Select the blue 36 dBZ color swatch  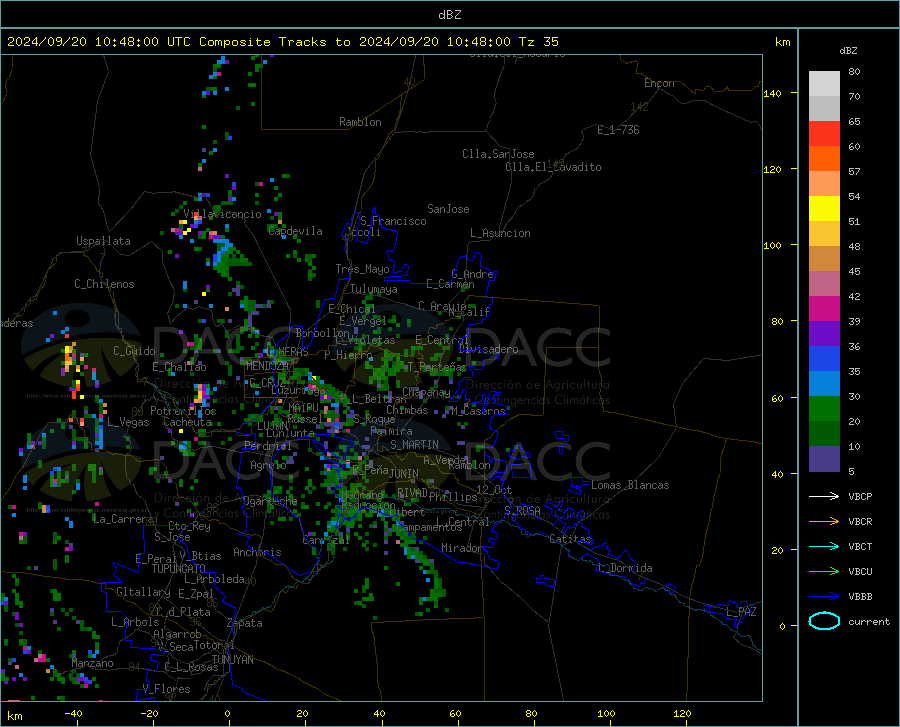824,359
